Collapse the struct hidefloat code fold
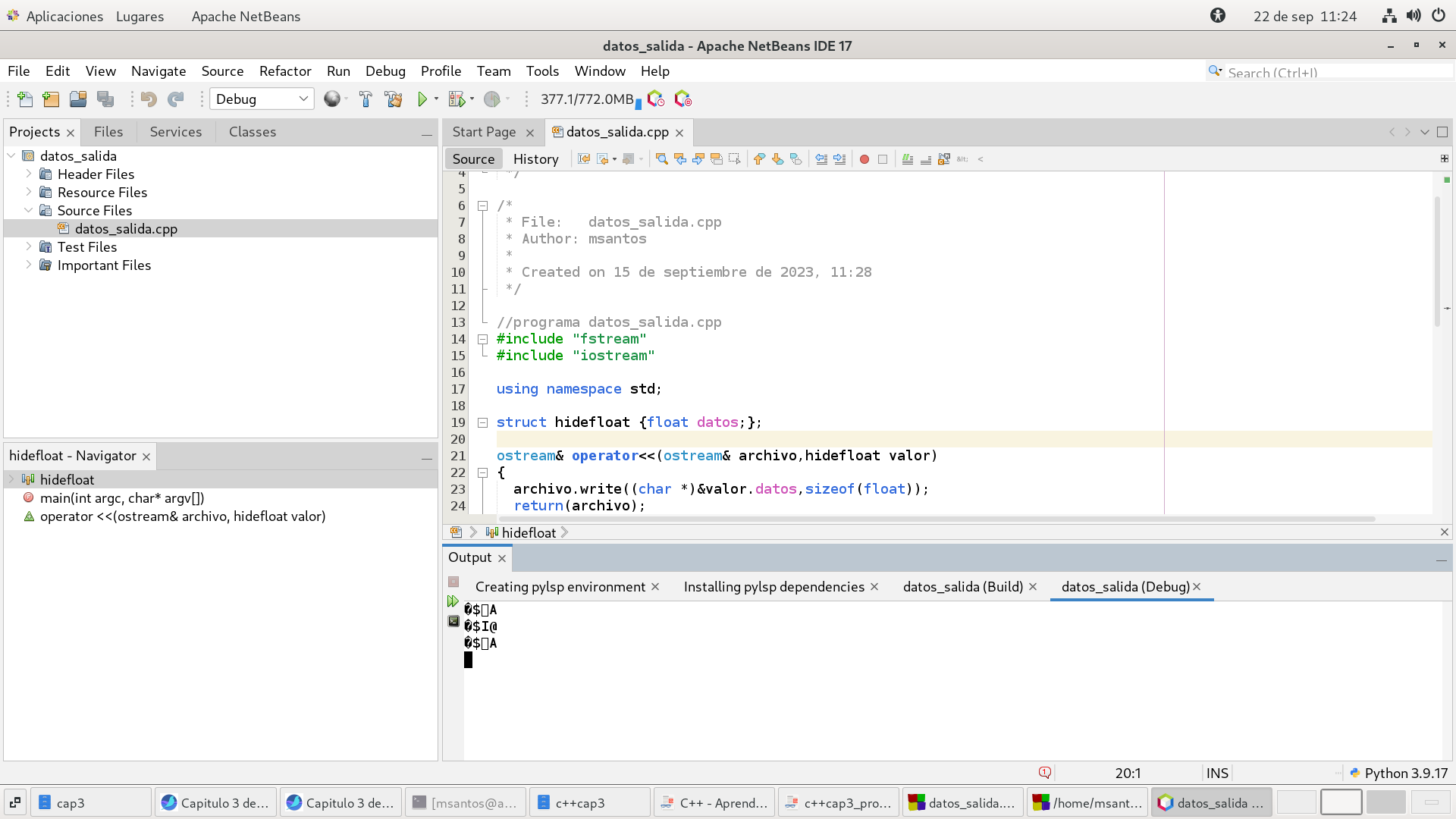This screenshot has width=1456, height=819. pyautogui.click(x=482, y=422)
